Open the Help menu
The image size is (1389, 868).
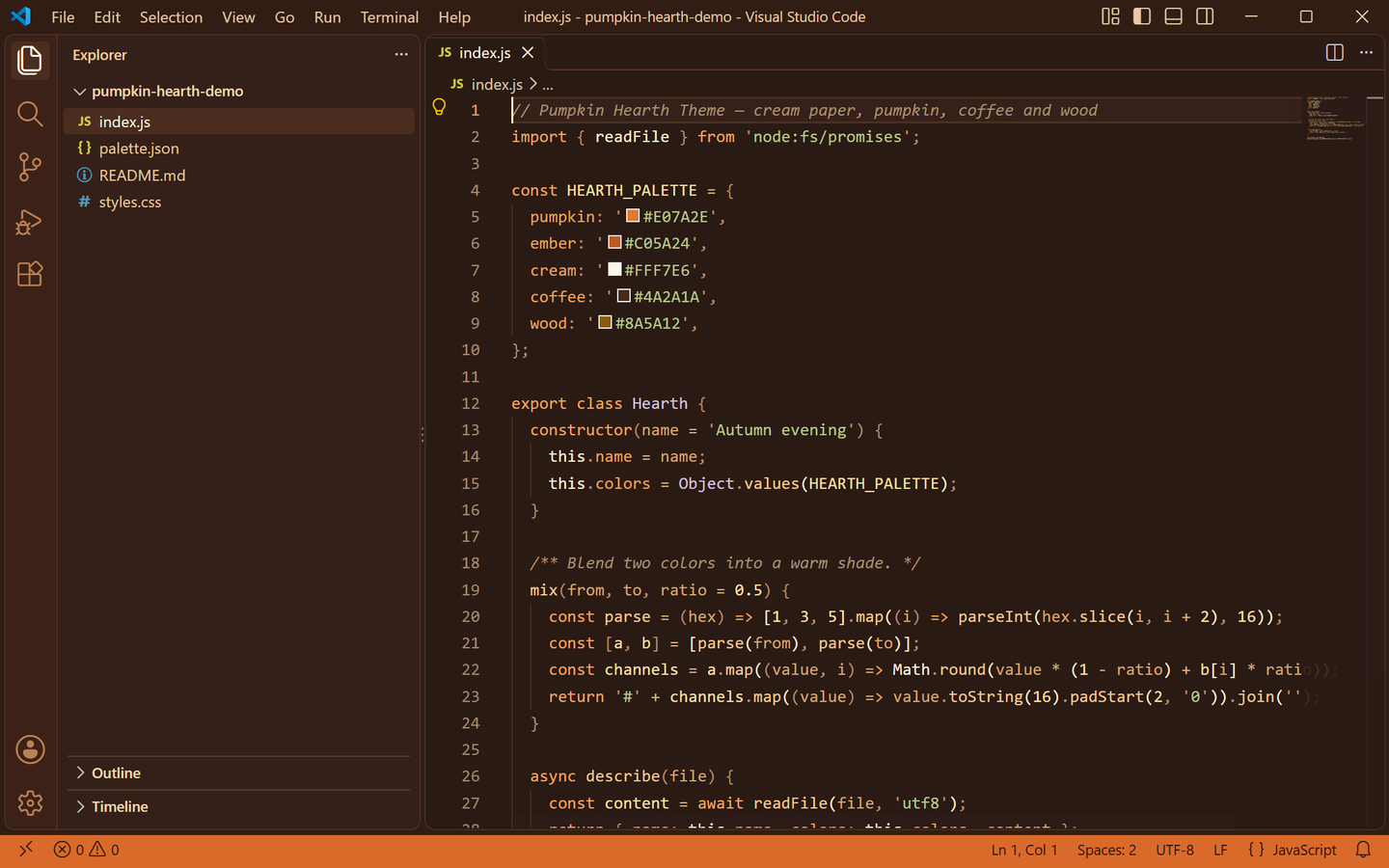click(454, 17)
